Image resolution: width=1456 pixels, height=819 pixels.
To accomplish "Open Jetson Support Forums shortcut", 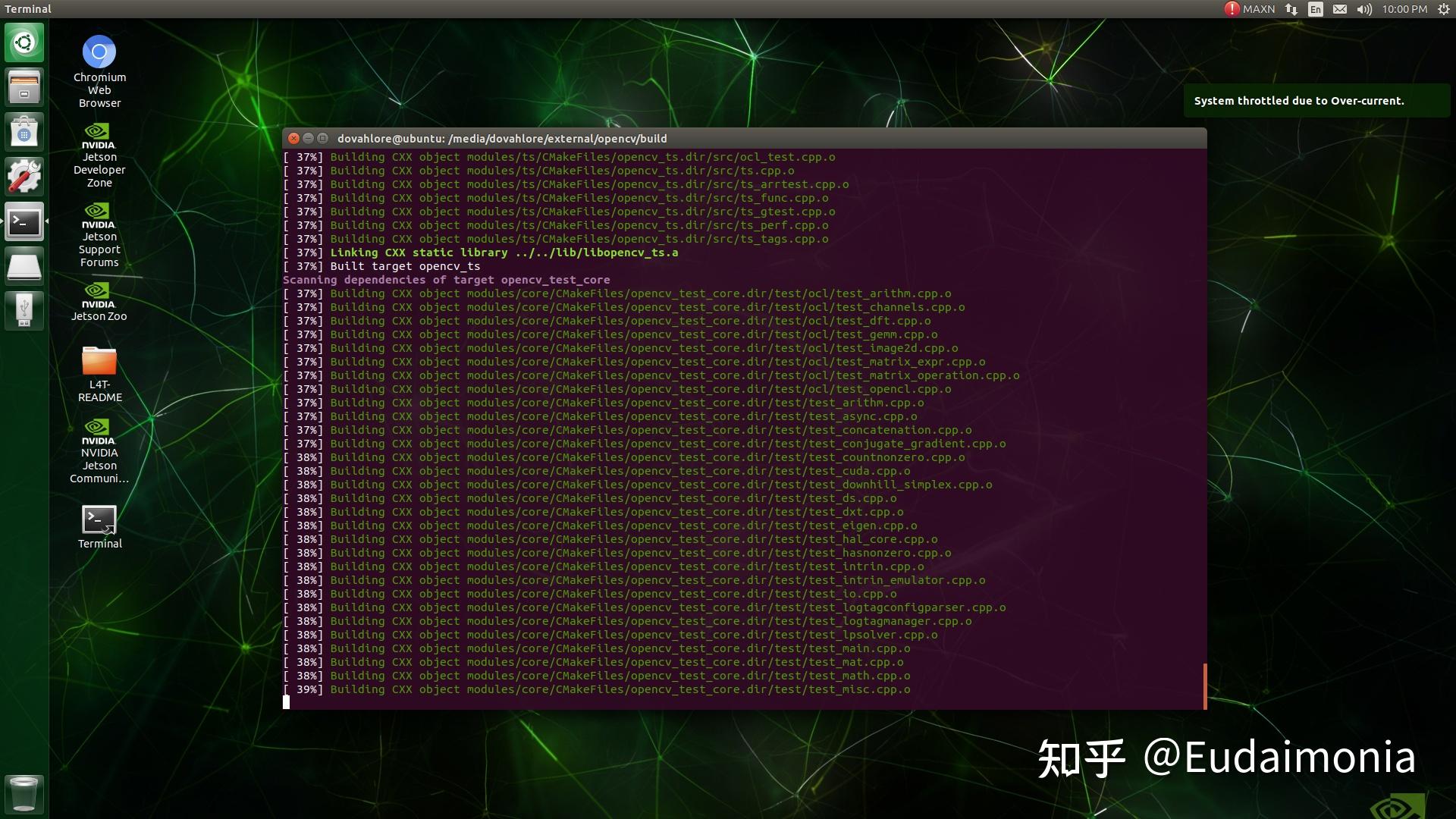I will click(x=99, y=216).
